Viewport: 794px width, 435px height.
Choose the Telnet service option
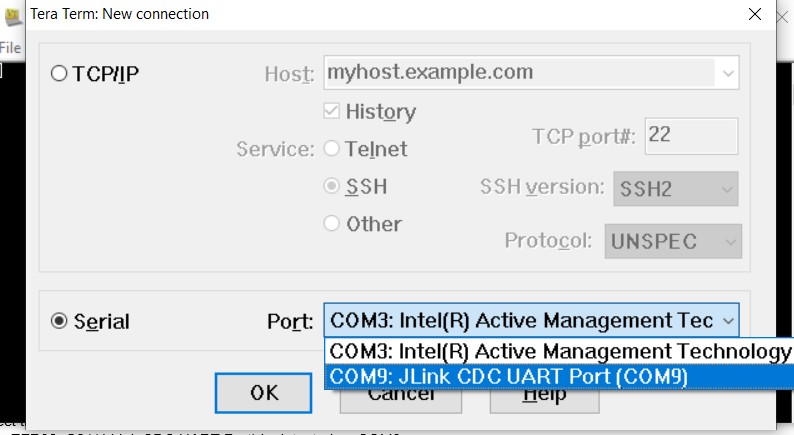[332, 149]
